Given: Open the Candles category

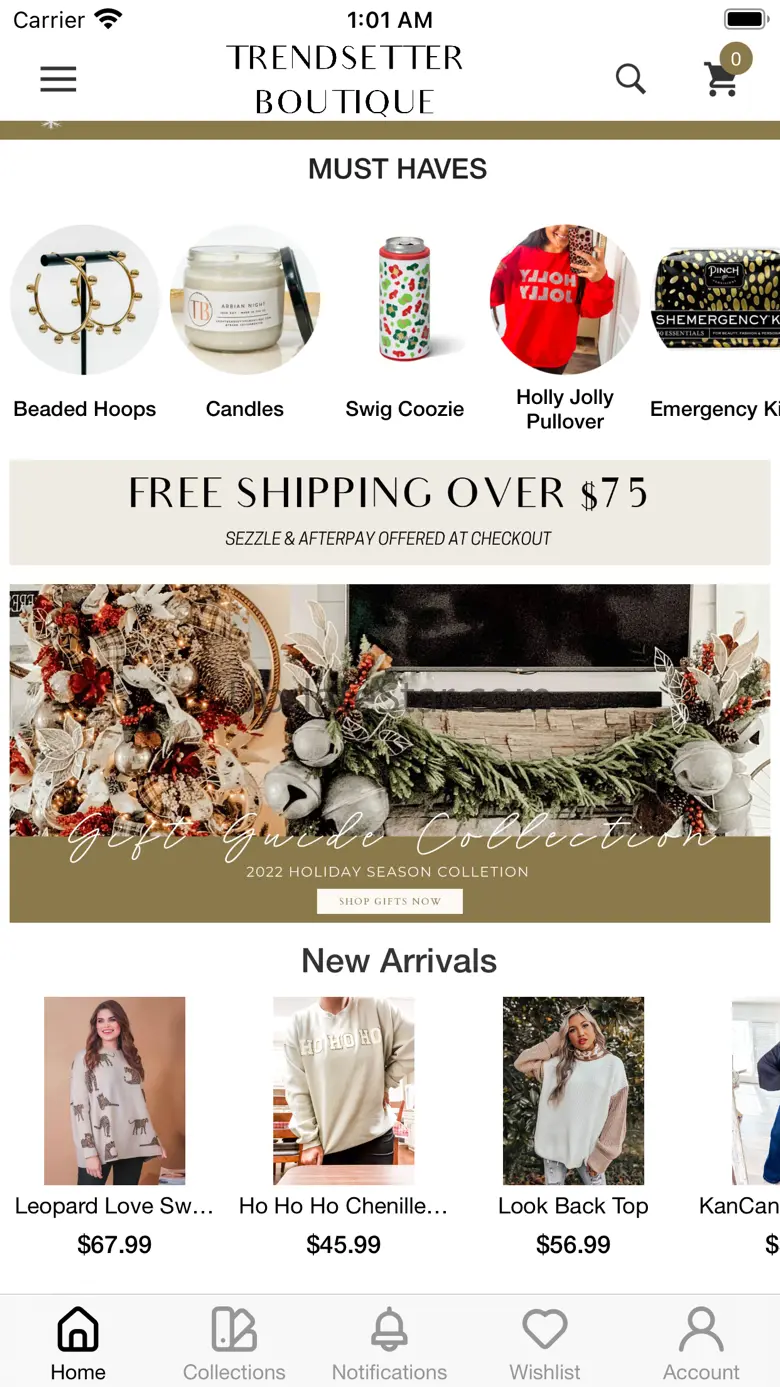Looking at the screenshot, I should 245,300.
